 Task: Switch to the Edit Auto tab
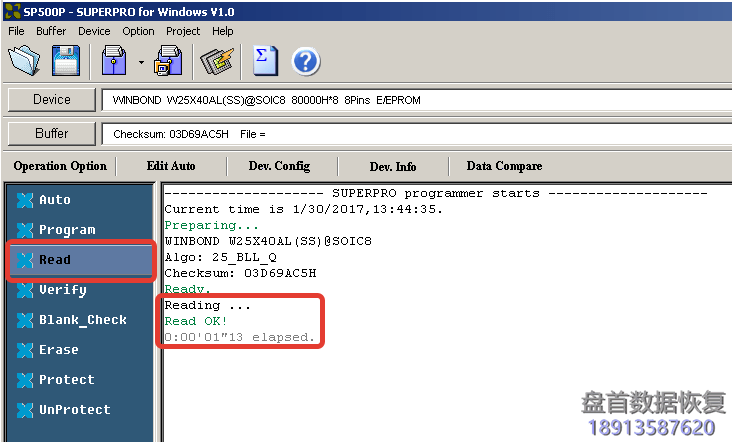pos(171,166)
